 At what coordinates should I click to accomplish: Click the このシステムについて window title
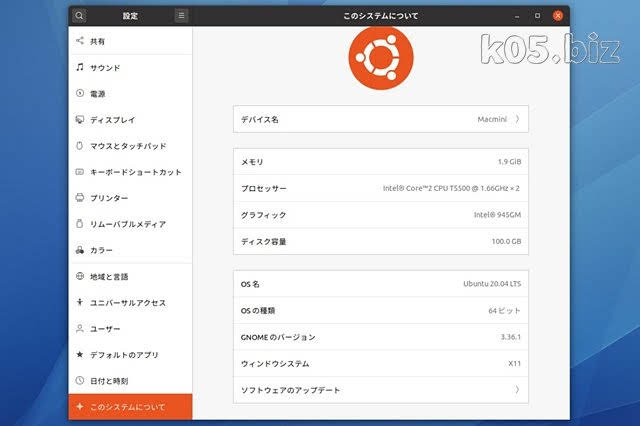point(380,16)
